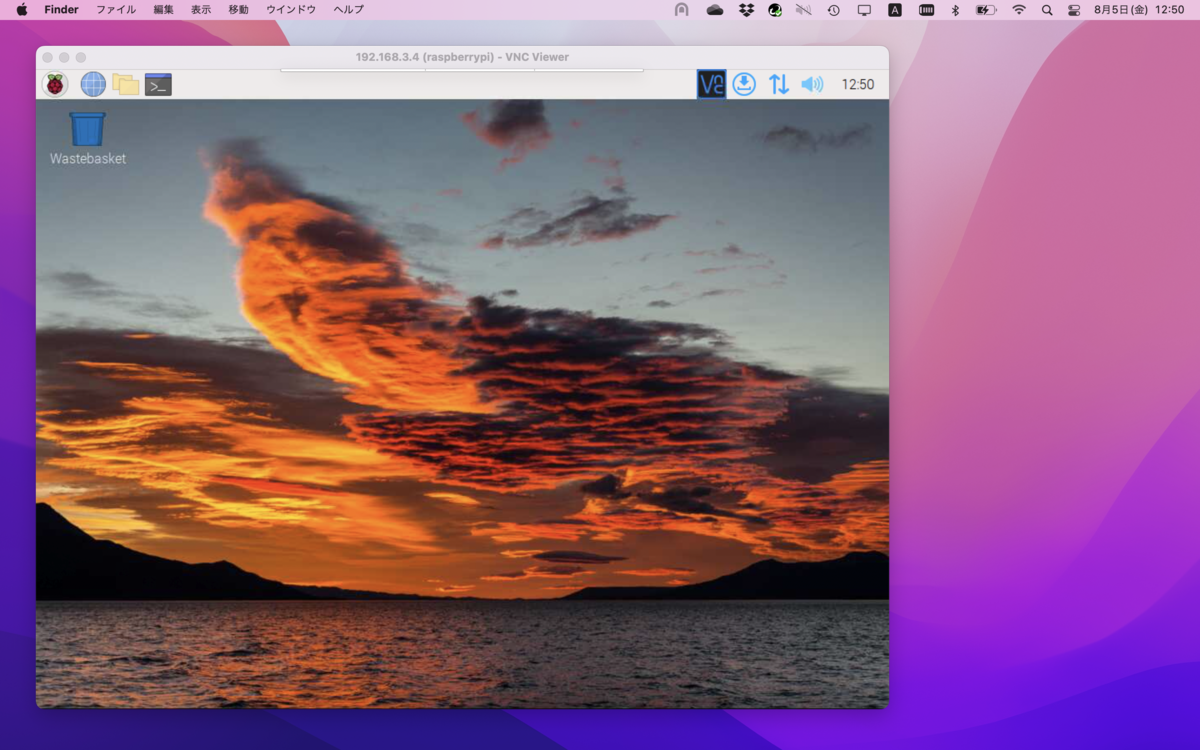1200x750 pixels.
Task: Open the 表示 menu
Action: tap(201, 10)
